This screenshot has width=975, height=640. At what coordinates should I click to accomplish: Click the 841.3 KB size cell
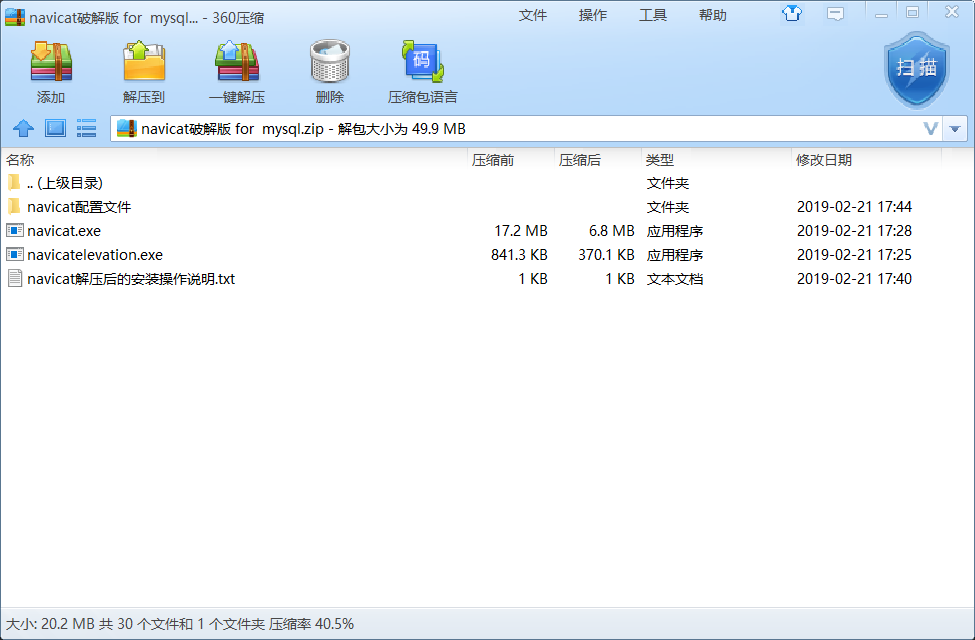pyautogui.click(x=519, y=255)
